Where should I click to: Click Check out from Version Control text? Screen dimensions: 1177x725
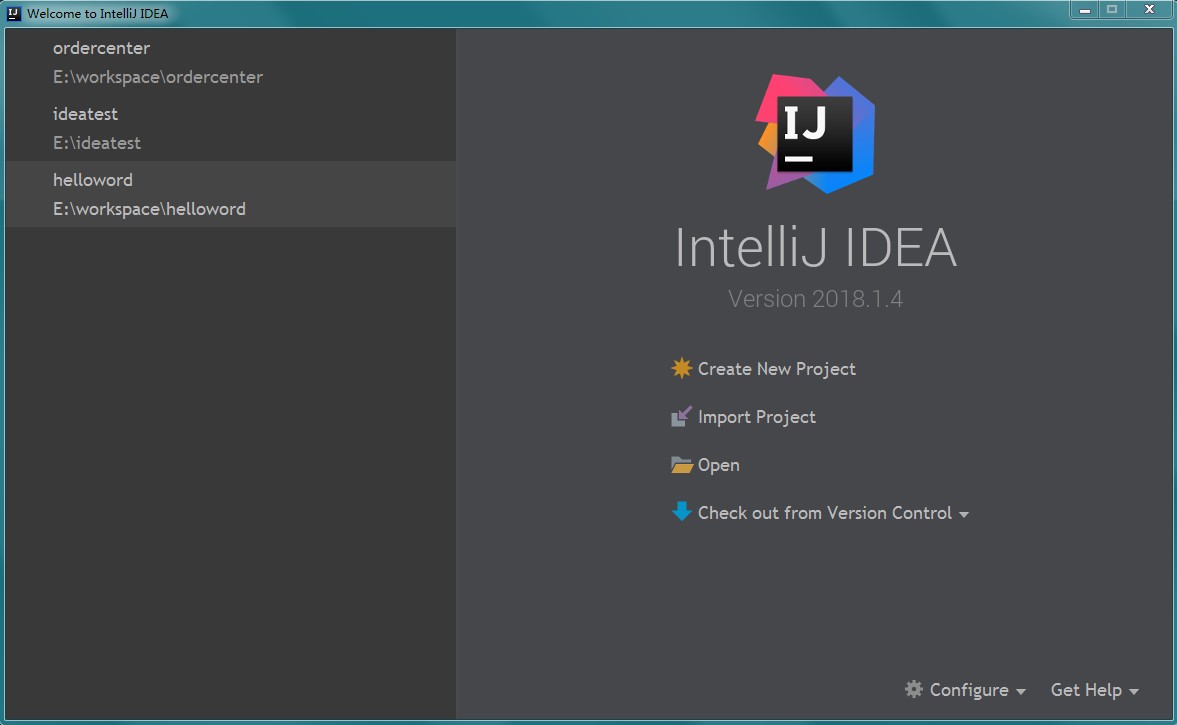point(824,513)
